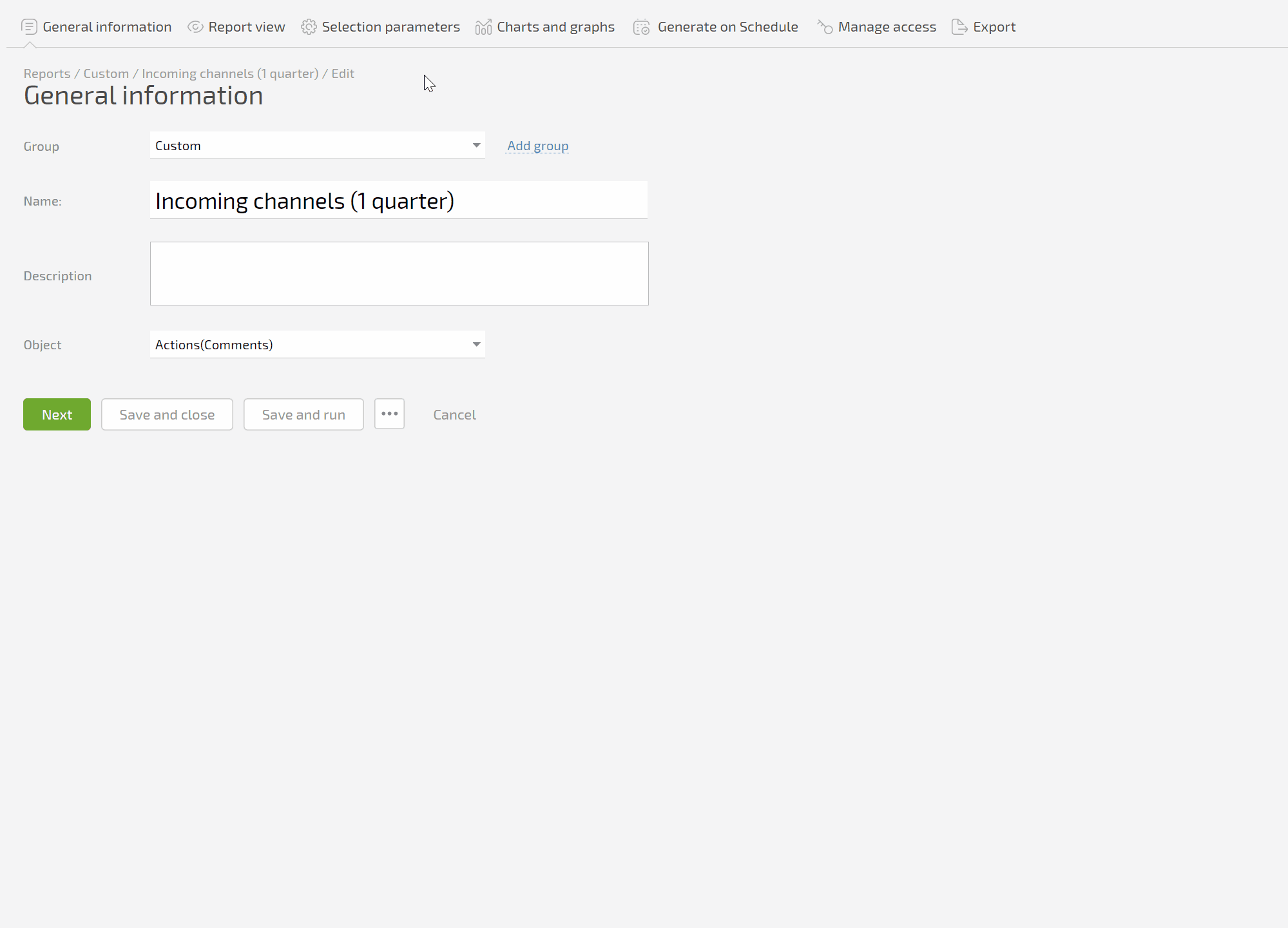
Task: Click Save and close button
Action: (x=167, y=414)
